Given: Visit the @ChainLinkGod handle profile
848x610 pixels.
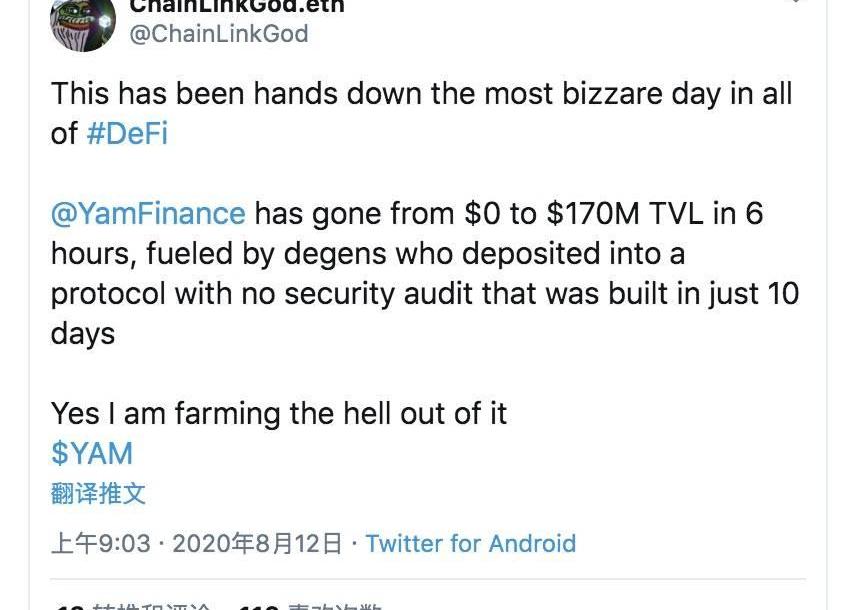Looking at the screenshot, I should pyautogui.click(x=219, y=34).
